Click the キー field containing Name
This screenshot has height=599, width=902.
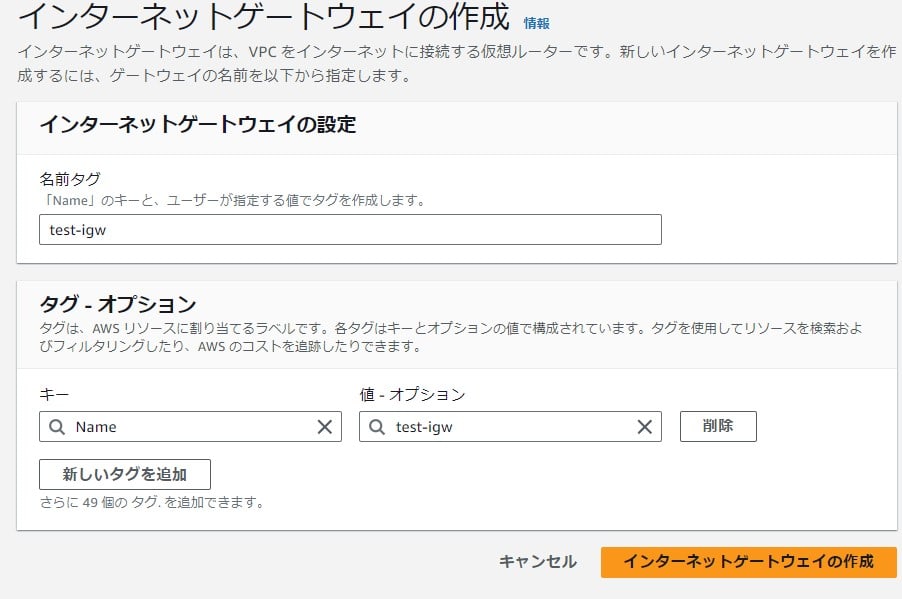point(190,426)
